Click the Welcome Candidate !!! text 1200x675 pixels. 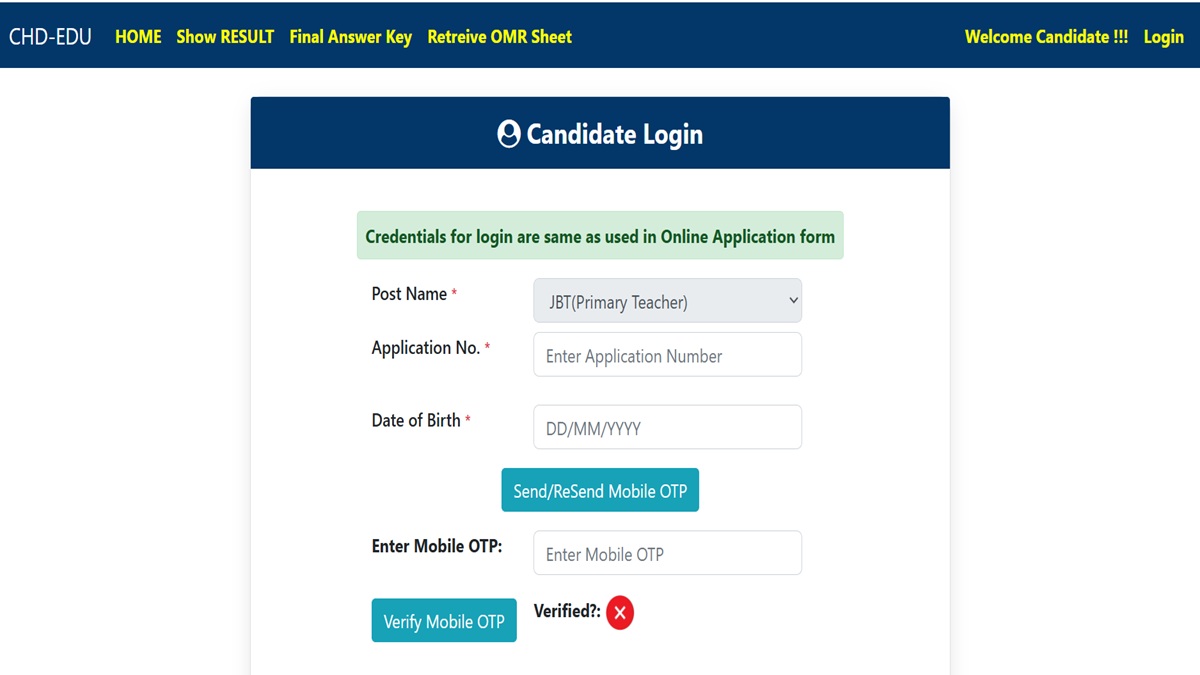click(x=1046, y=37)
